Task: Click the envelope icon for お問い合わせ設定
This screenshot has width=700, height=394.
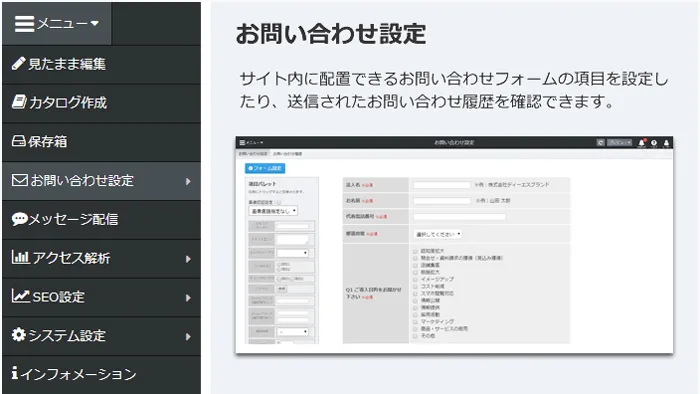Action: (x=20, y=180)
